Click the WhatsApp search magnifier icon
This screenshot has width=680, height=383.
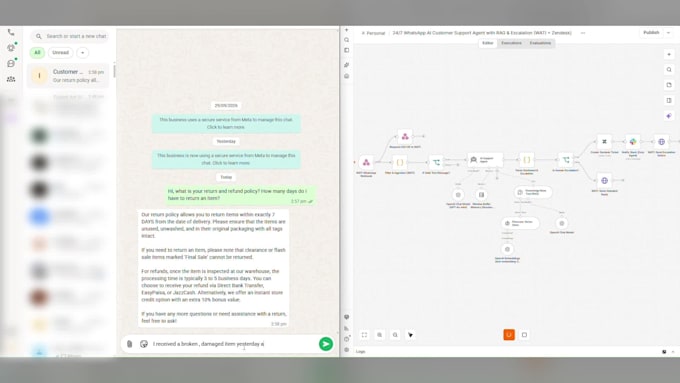39,36
